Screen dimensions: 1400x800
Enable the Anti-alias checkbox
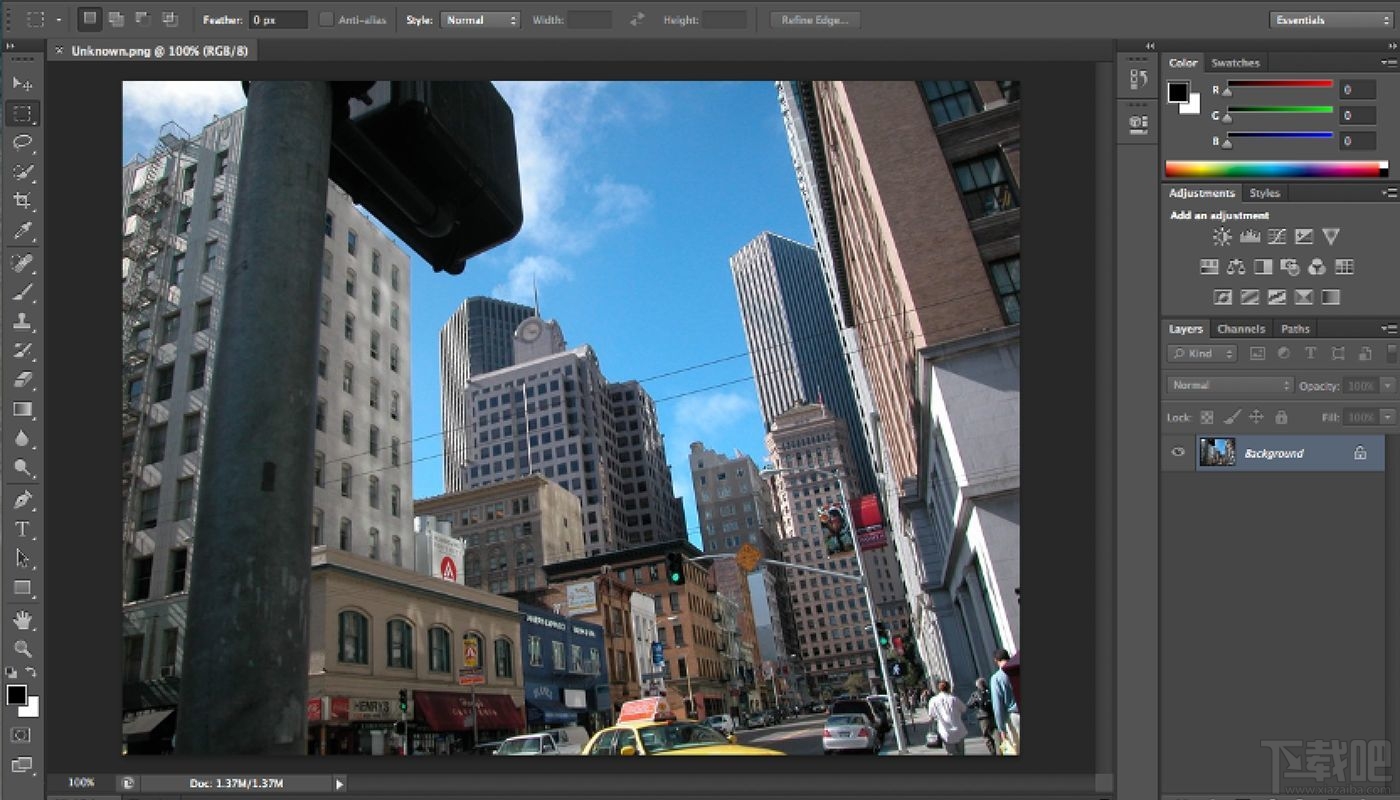325,19
